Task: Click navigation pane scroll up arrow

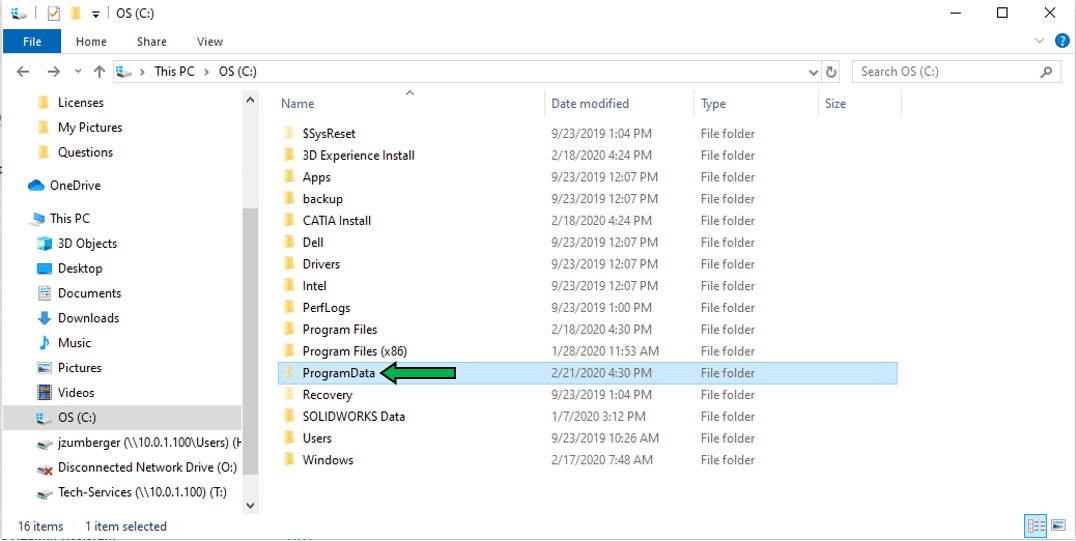Action: 250,101
